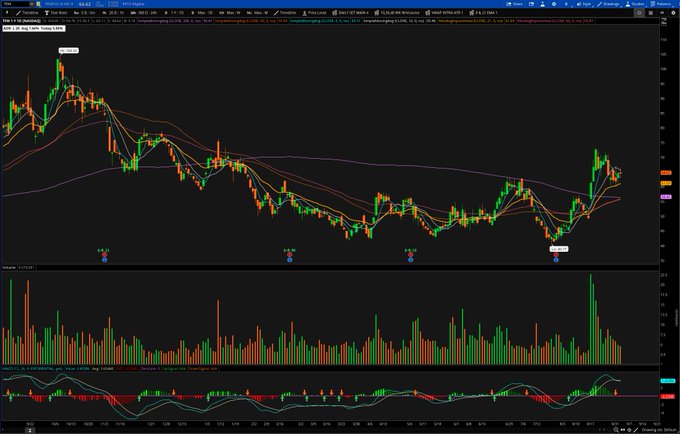Image resolution: width=680 pixels, height=434 pixels.
Task: Load the 10,50,40 WK W/Volume study set
Action: click(397, 13)
